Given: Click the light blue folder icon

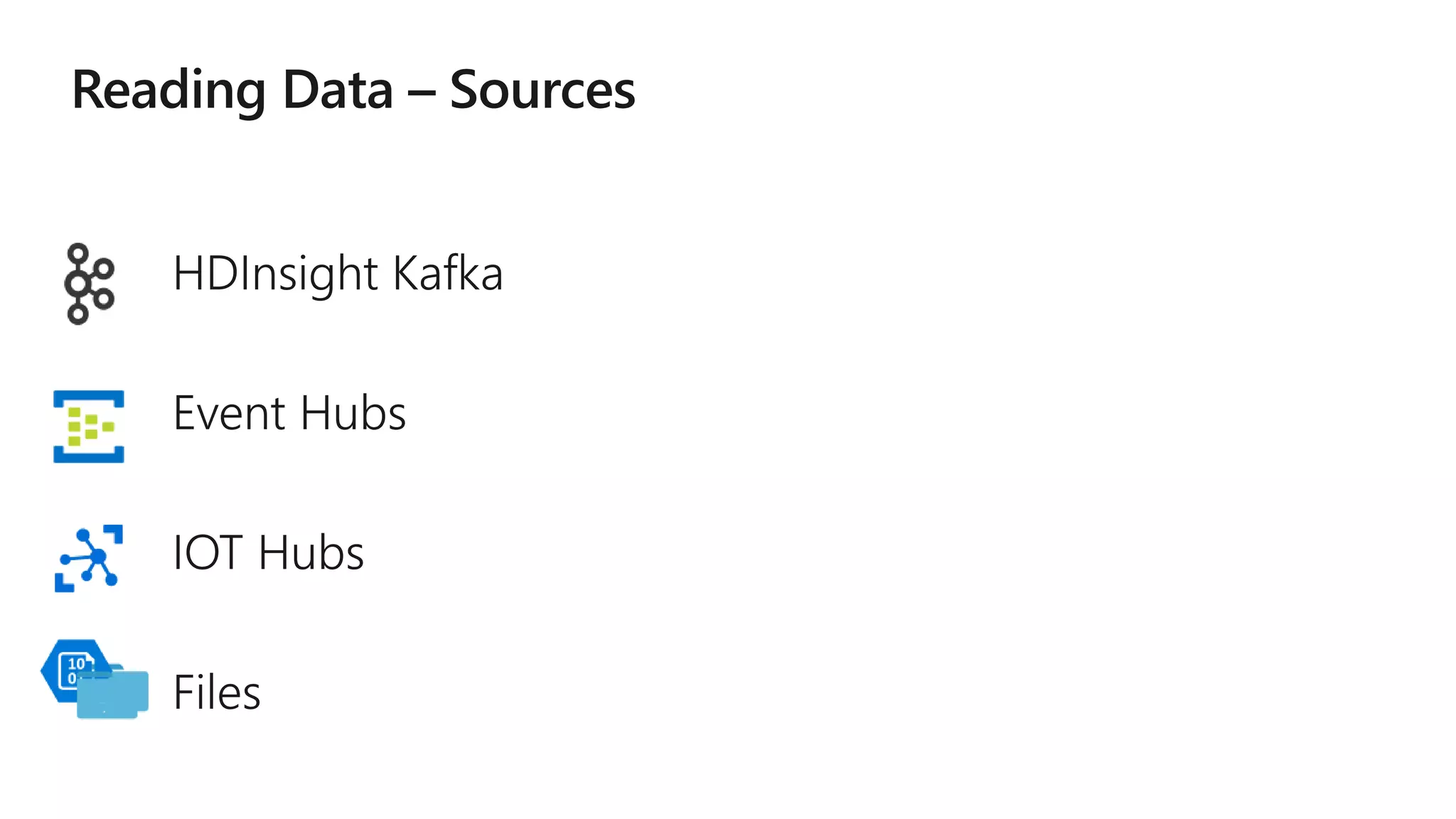Looking at the screenshot, I should pyautogui.click(x=112, y=693).
